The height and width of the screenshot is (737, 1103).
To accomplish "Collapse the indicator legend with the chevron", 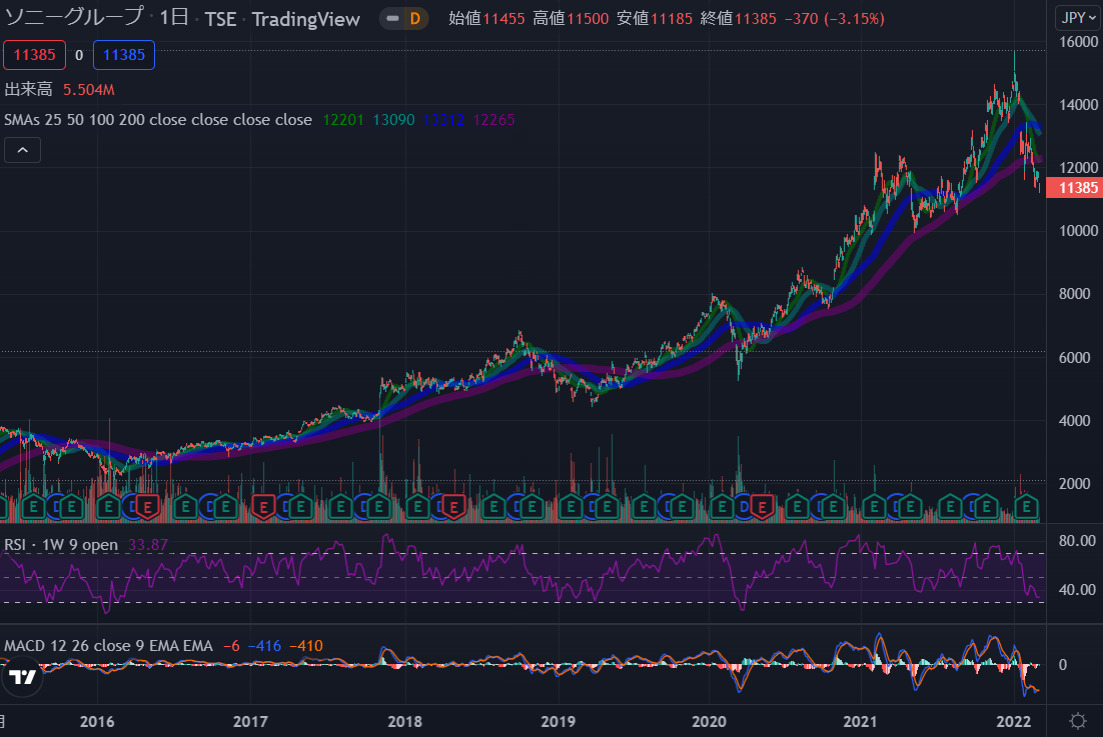I will tap(23, 150).
